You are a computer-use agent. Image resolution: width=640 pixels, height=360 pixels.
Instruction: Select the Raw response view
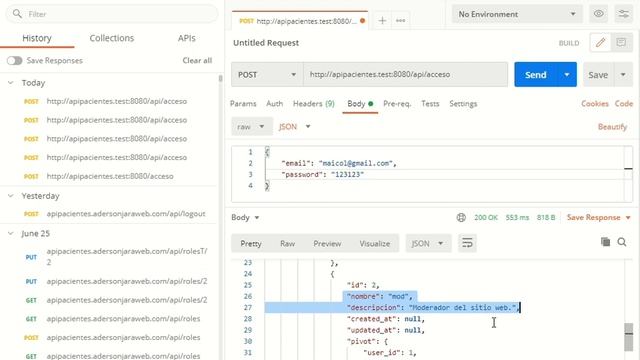tap(287, 243)
